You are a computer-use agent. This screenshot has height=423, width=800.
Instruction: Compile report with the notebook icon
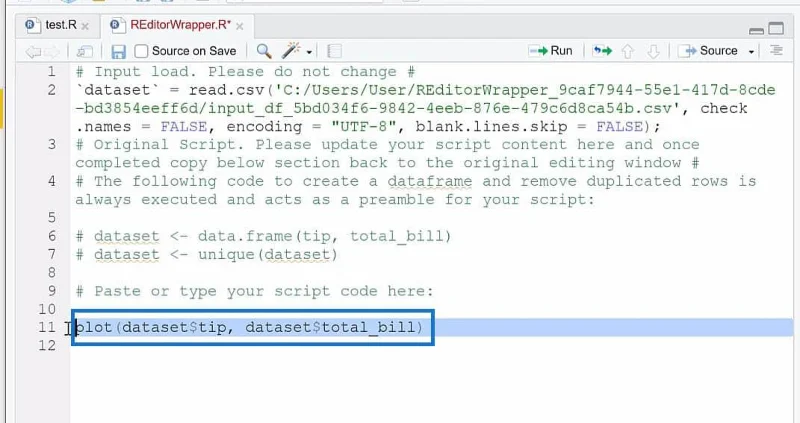(334, 51)
